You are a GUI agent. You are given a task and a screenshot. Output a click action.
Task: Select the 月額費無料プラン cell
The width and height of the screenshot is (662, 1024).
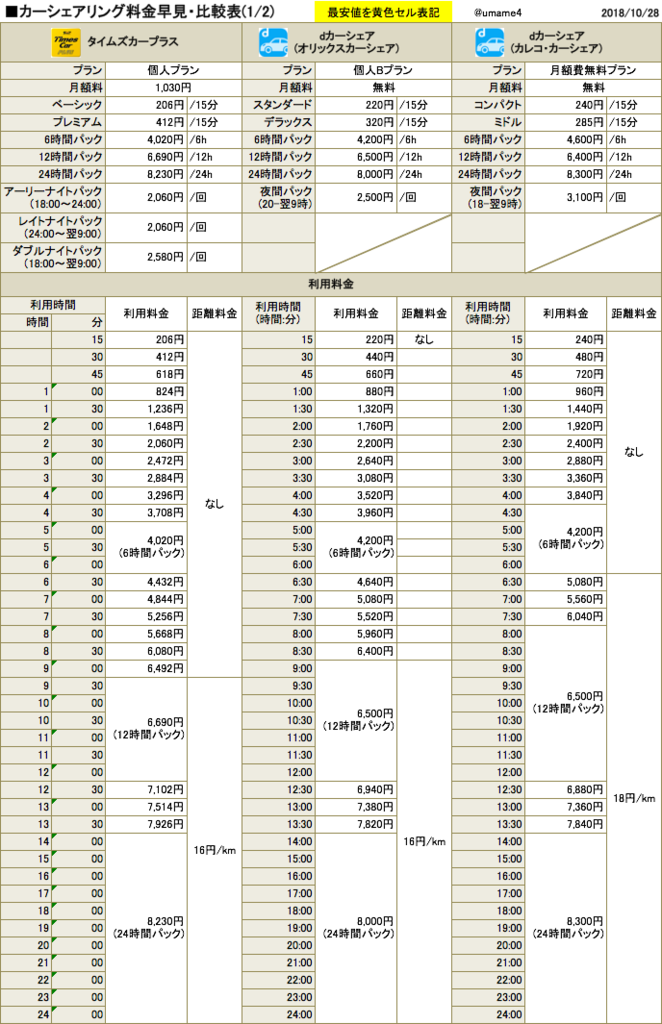(x=593, y=71)
